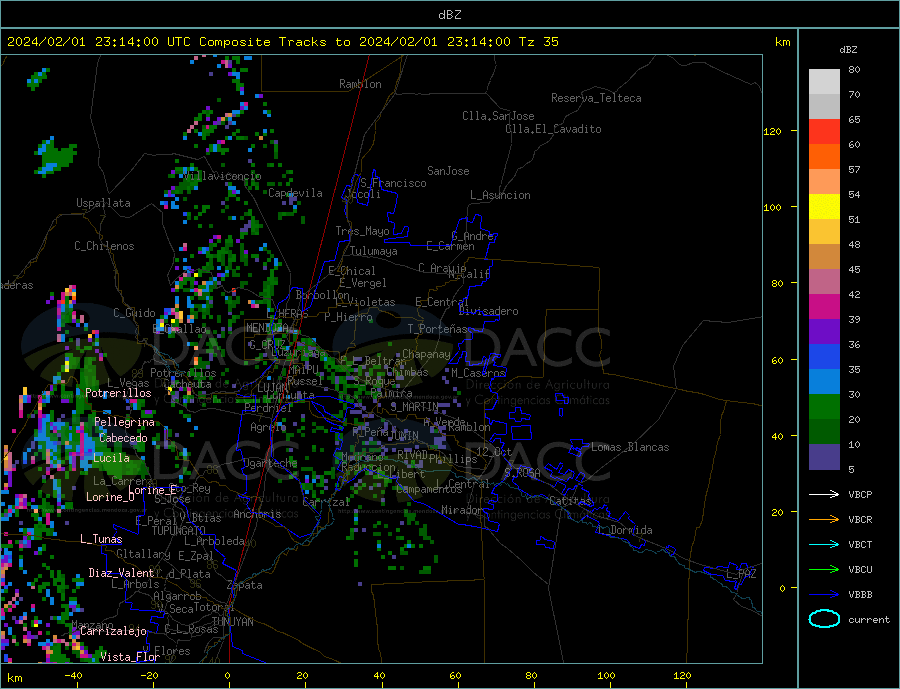Click the L_Asuncion label
This screenshot has width=900, height=689.
point(500,195)
